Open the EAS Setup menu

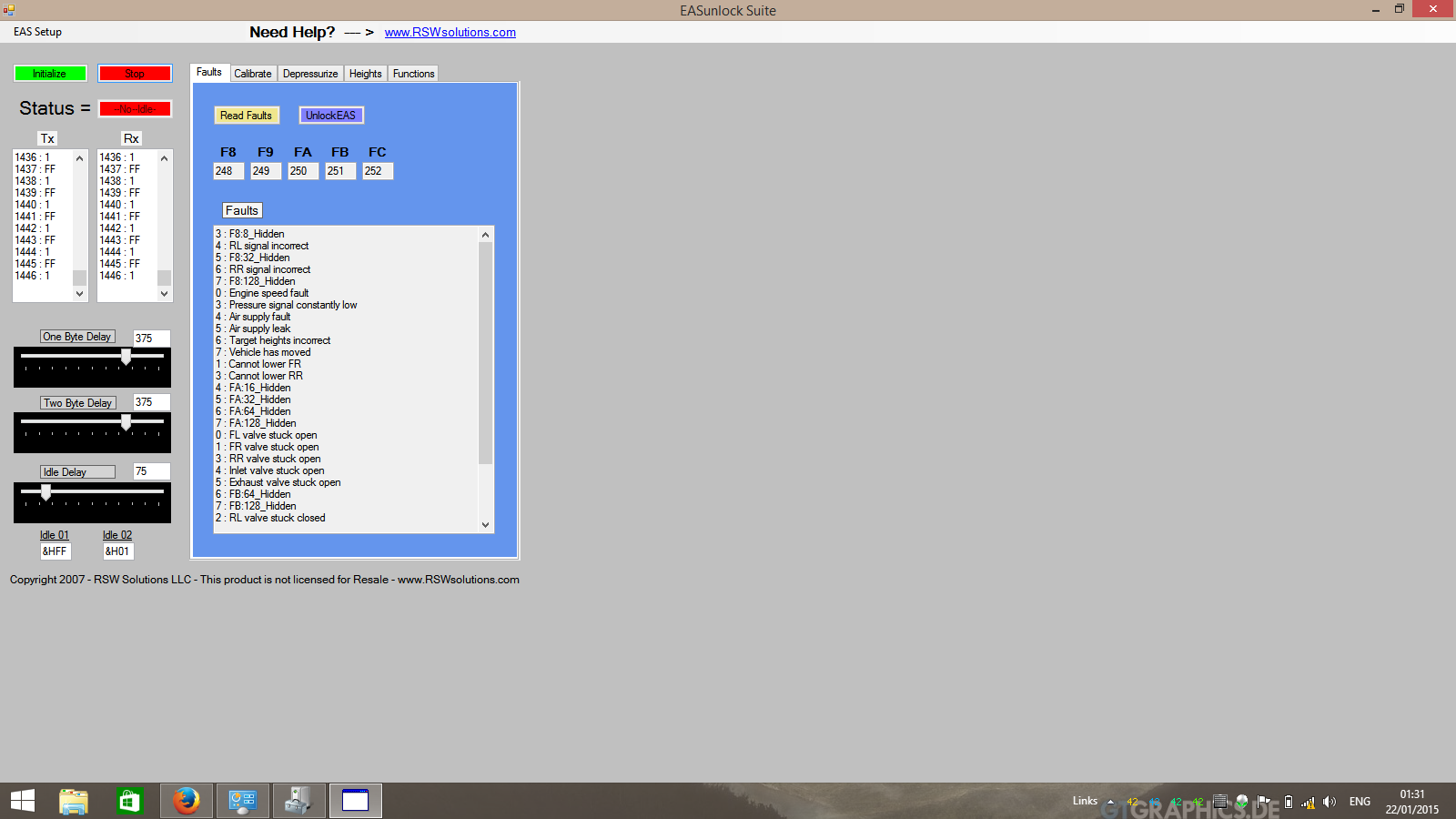point(38,32)
